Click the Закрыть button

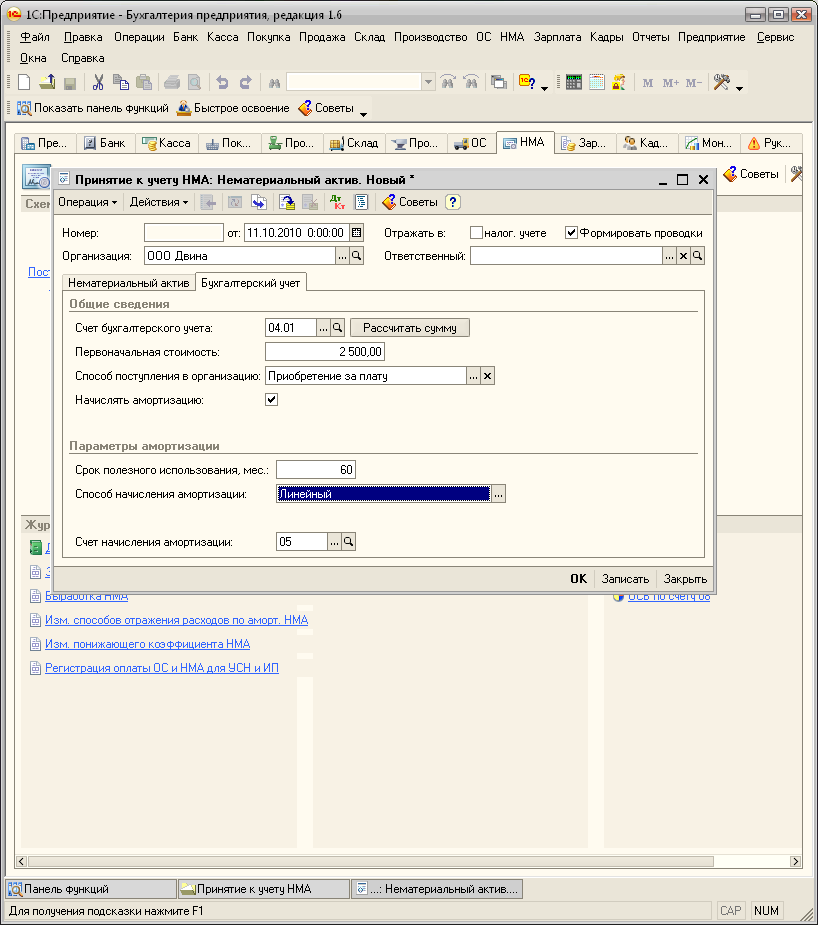tap(685, 579)
